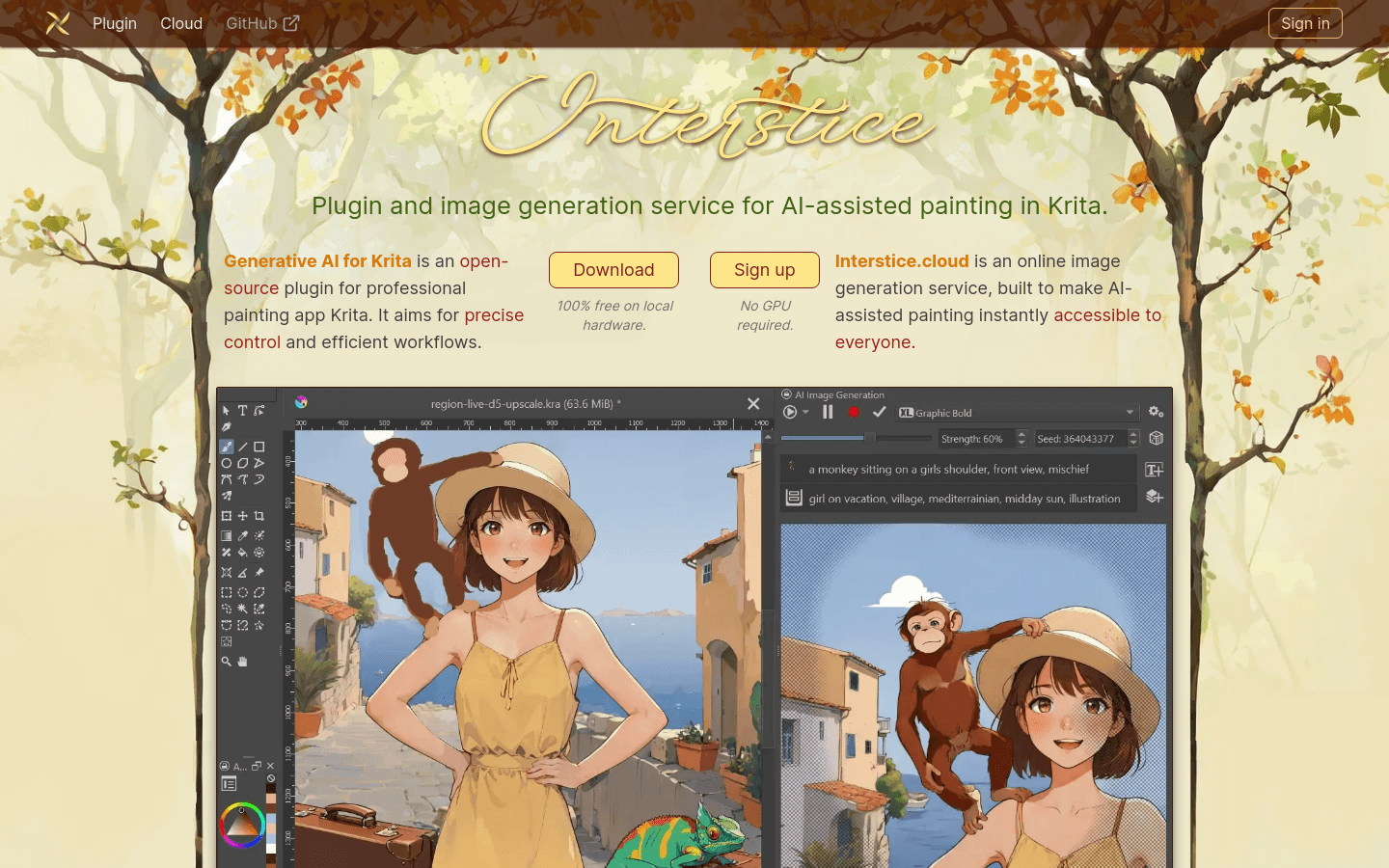Image resolution: width=1389 pixels, height=868 pixels.
Task: Open the generate mode dropdown arrow
Action: point(805,413)
